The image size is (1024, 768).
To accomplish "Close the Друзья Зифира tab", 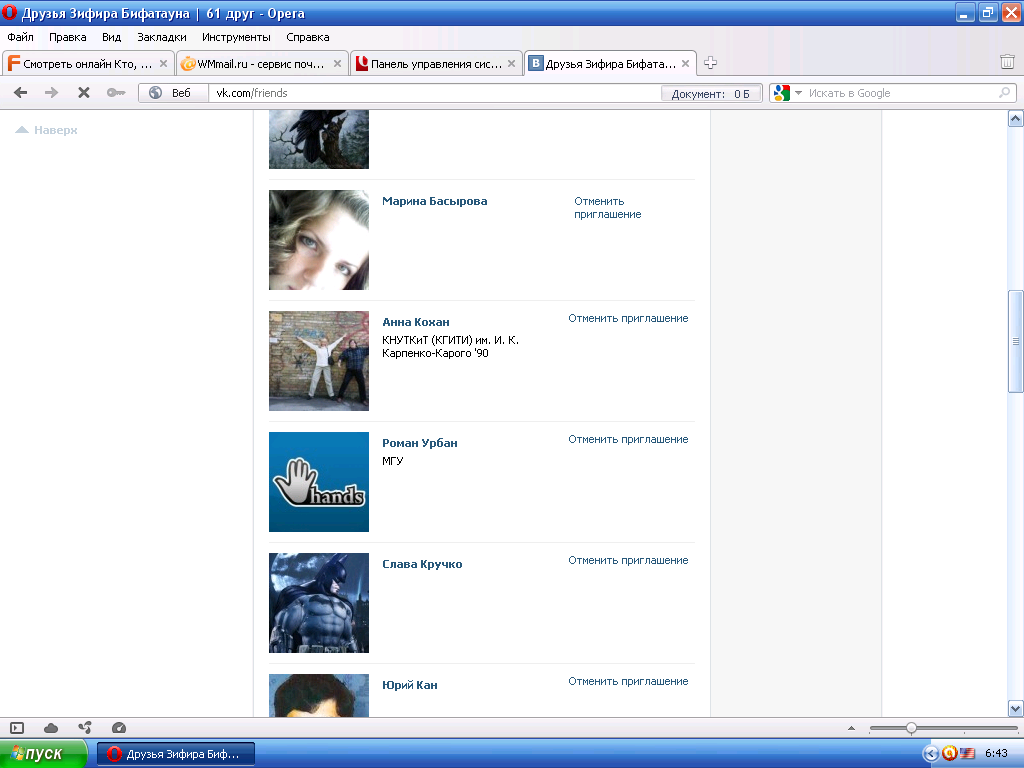I will tap(685, 63).
